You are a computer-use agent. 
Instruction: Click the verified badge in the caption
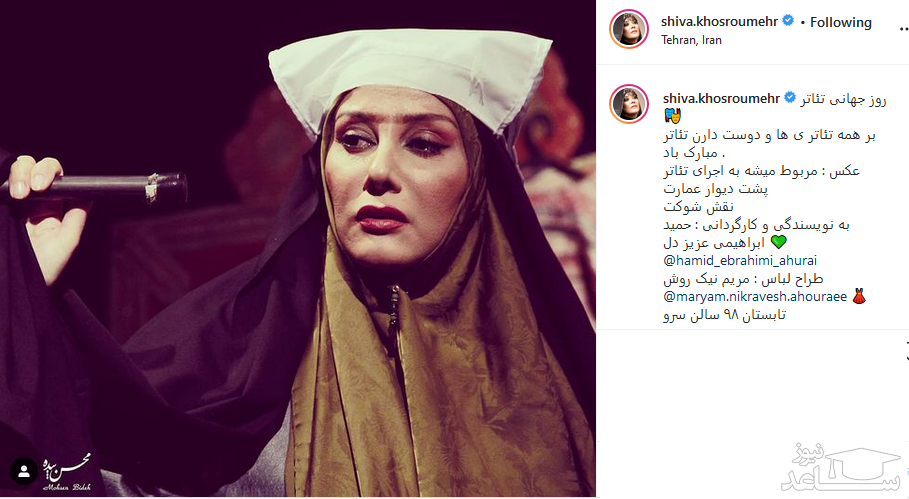coord(790,98)
